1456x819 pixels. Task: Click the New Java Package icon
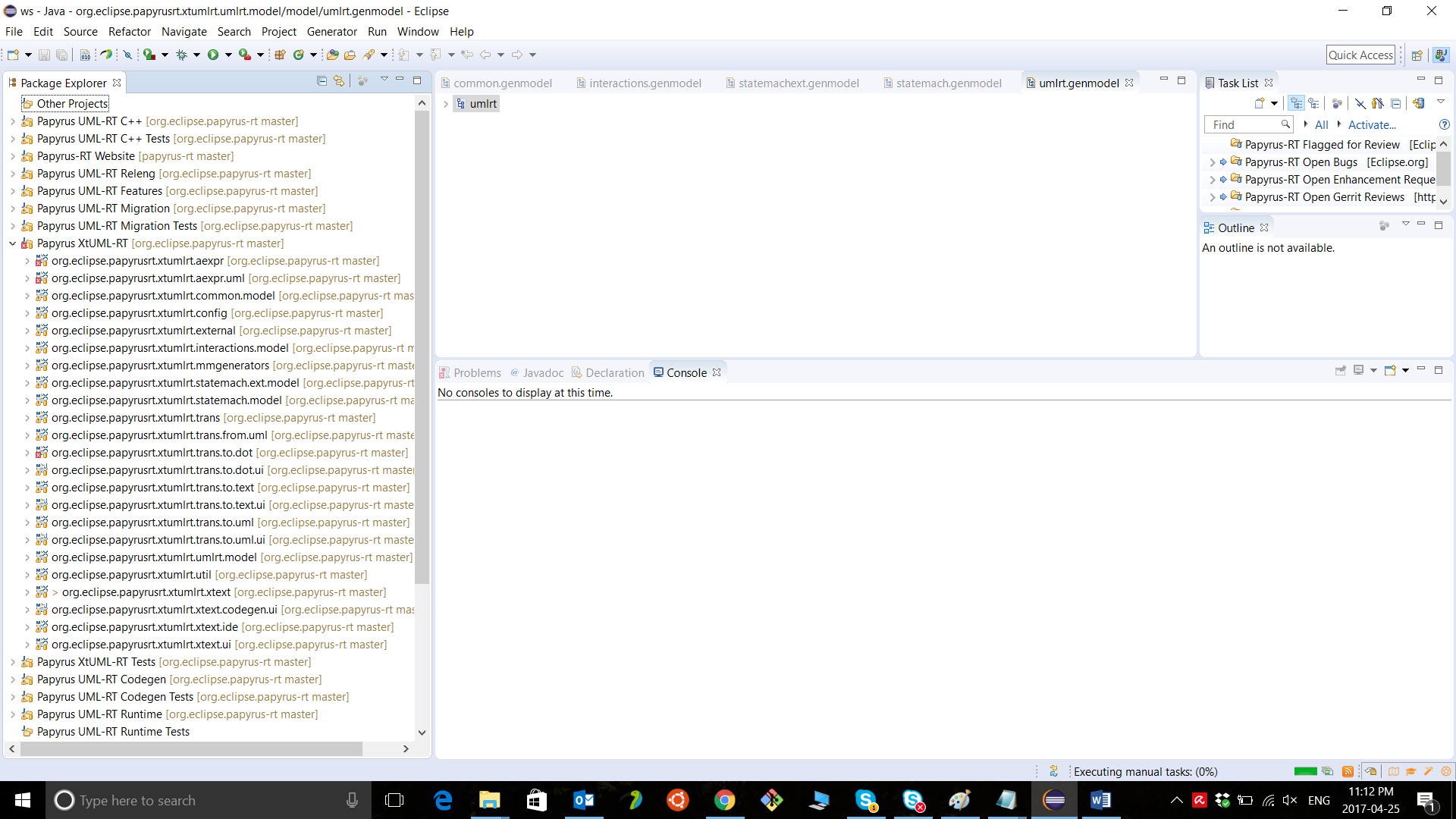(280, 55)
